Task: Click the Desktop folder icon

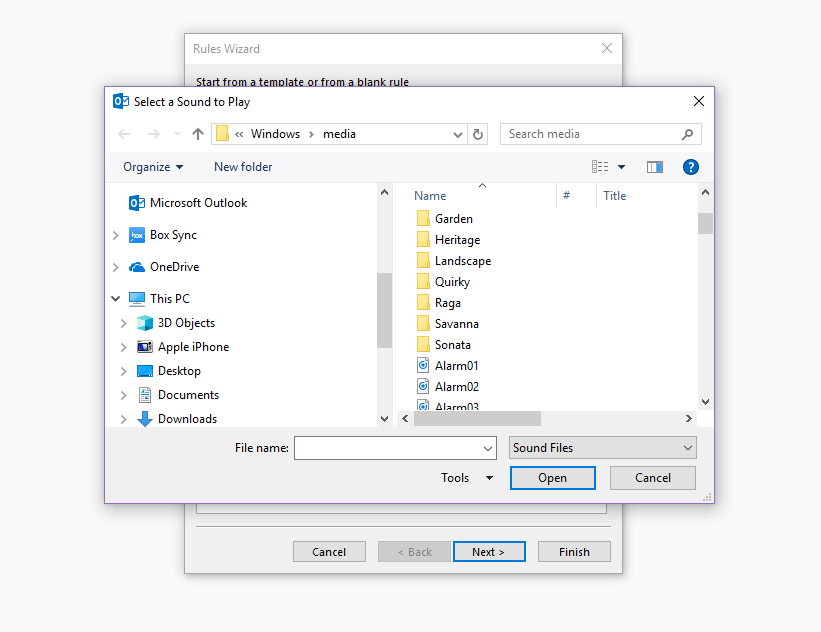Action: (145, 371)
